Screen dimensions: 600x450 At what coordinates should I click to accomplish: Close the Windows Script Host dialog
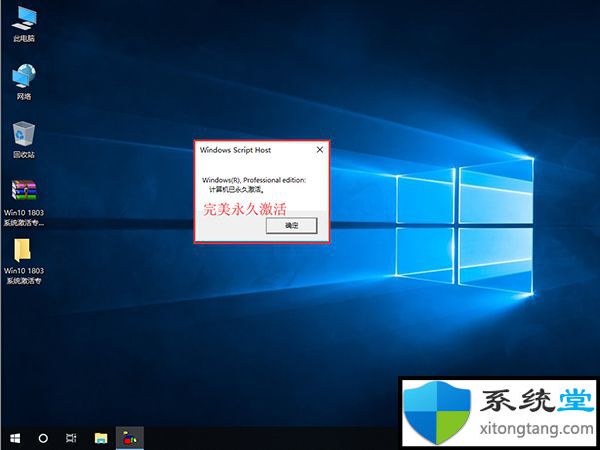[320, 150]
